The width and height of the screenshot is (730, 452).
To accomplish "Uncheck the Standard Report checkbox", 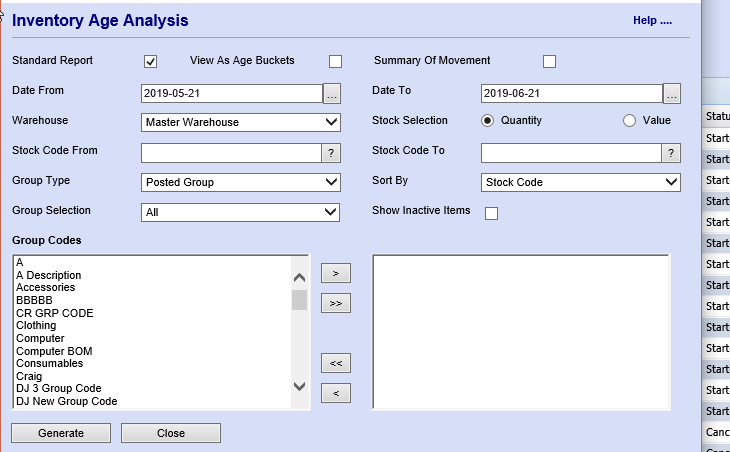I will (x=151, y=62).
